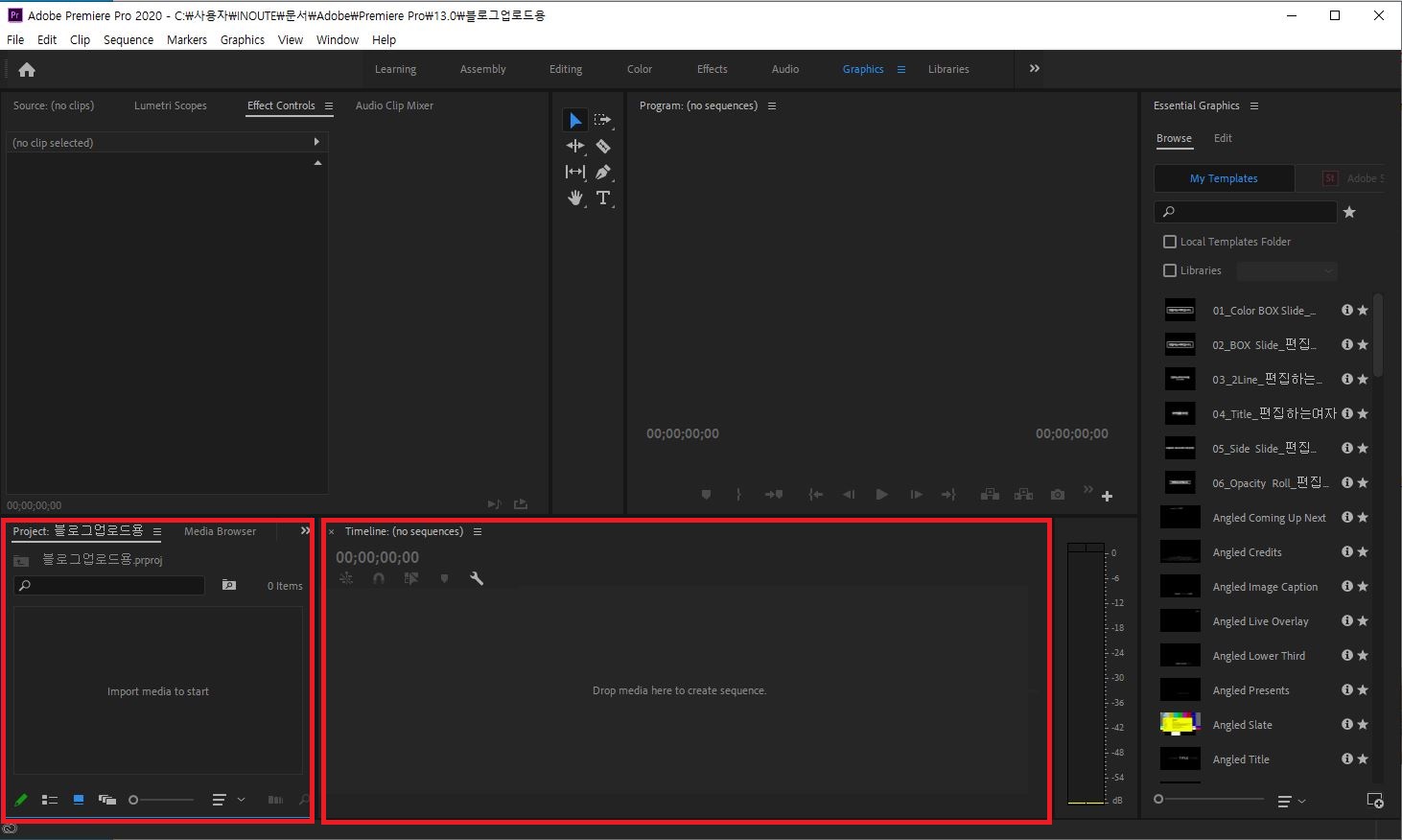Click the Extract button
This screenshot has height=840, width=1402.
(x=1023, y=495)
